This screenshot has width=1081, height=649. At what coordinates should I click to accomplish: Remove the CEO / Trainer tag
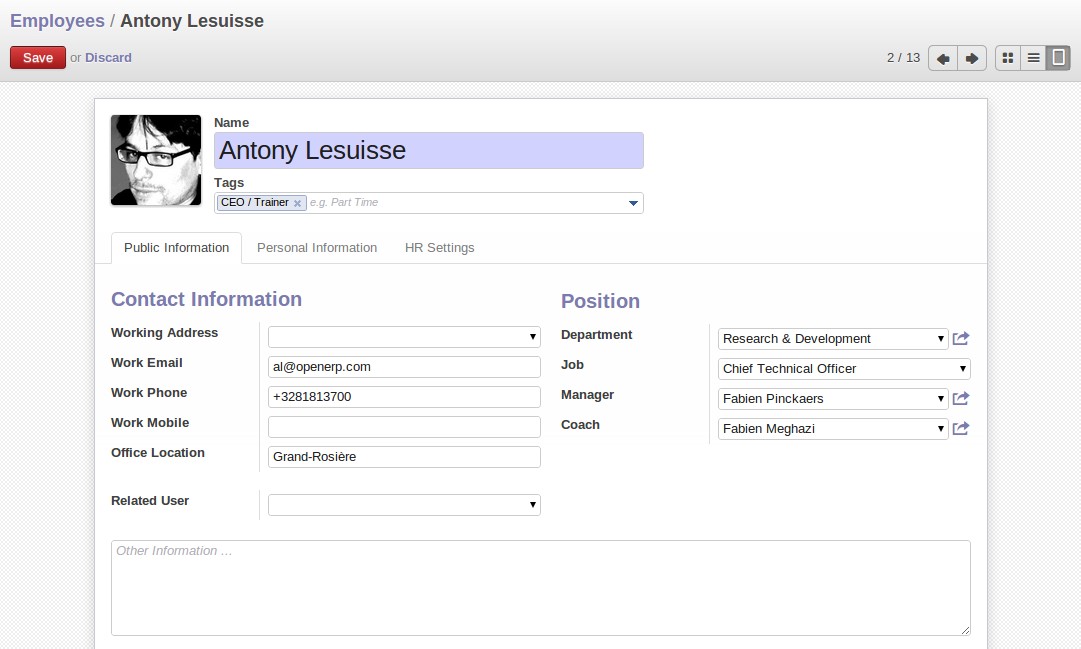tap(297, 203)
